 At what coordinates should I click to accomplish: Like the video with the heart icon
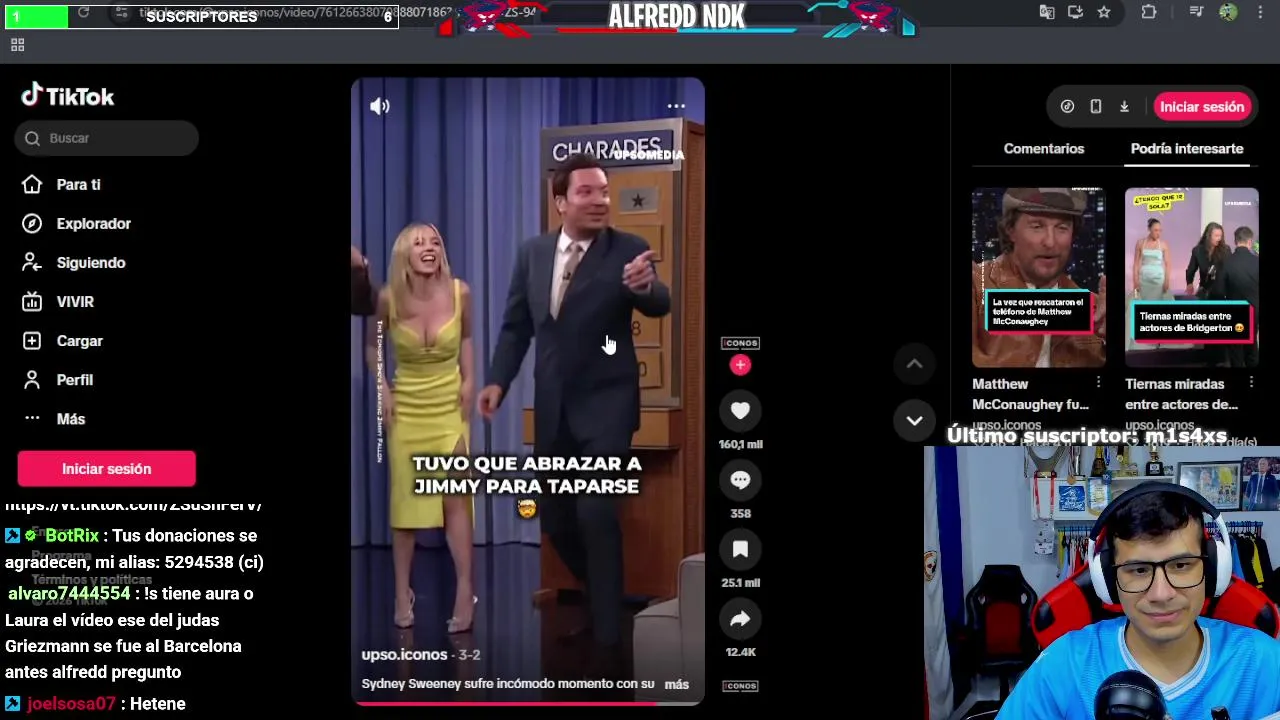click(740, 410)
